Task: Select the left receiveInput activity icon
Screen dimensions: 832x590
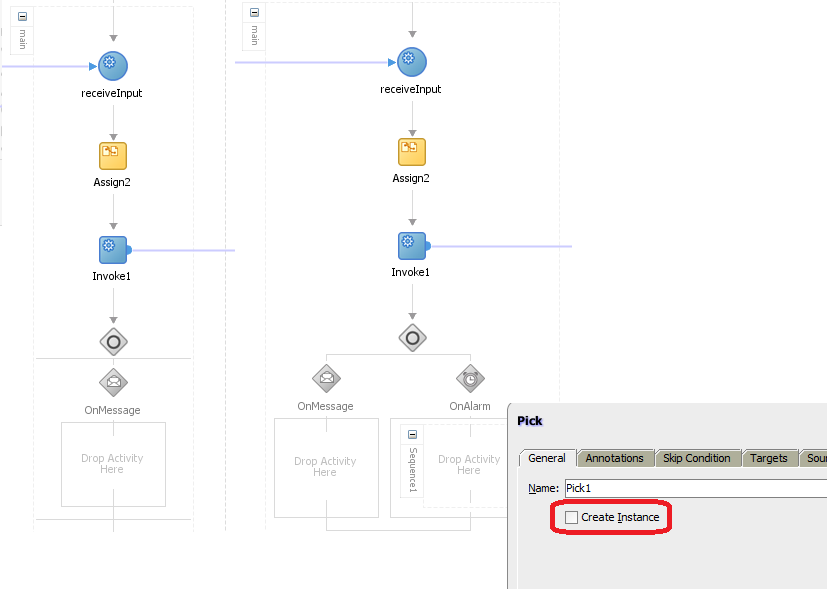Action: pyautogui.click(x=113, y=66)
